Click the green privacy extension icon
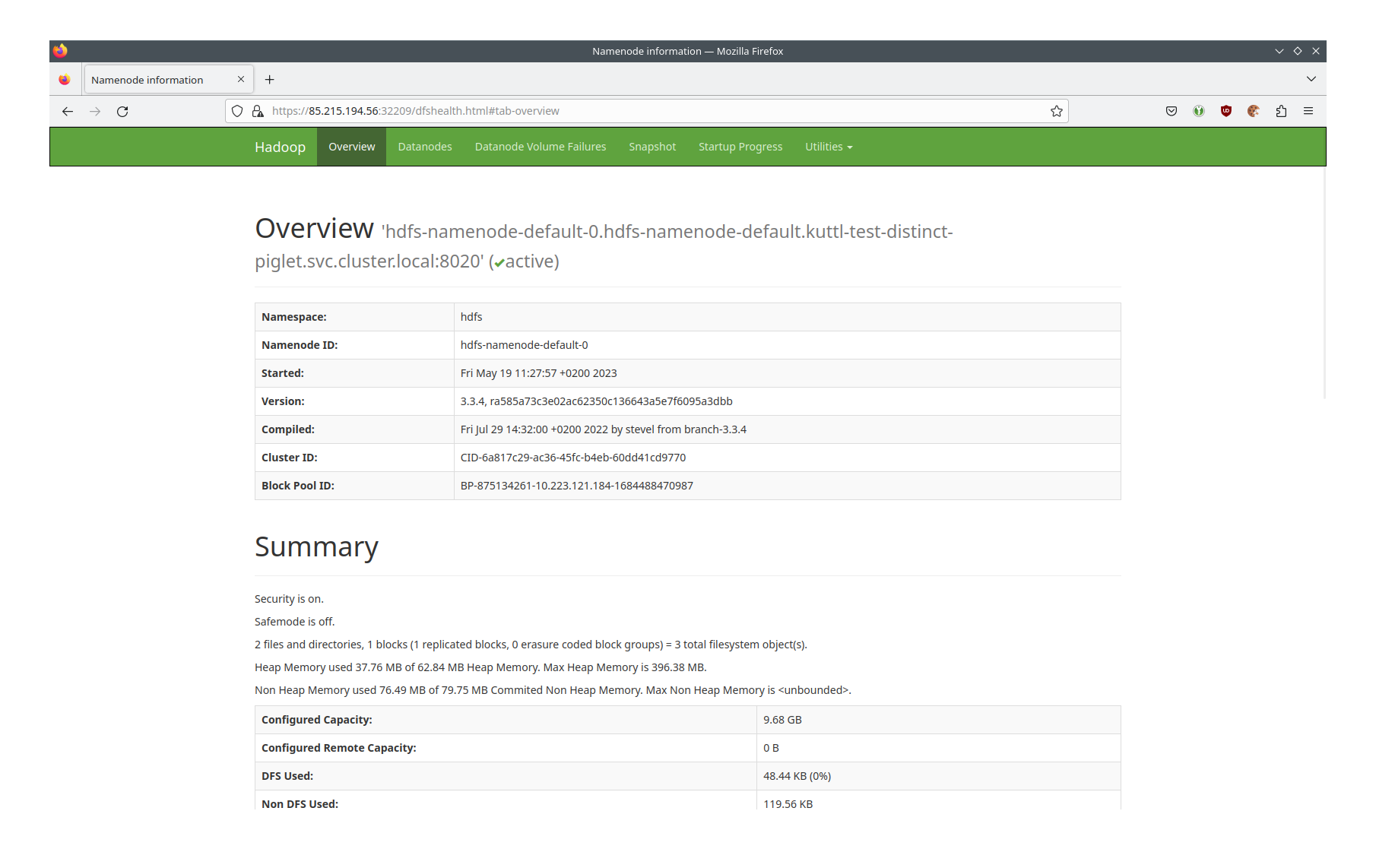The image size is (1376, 868). click(x=1199, y=110)
